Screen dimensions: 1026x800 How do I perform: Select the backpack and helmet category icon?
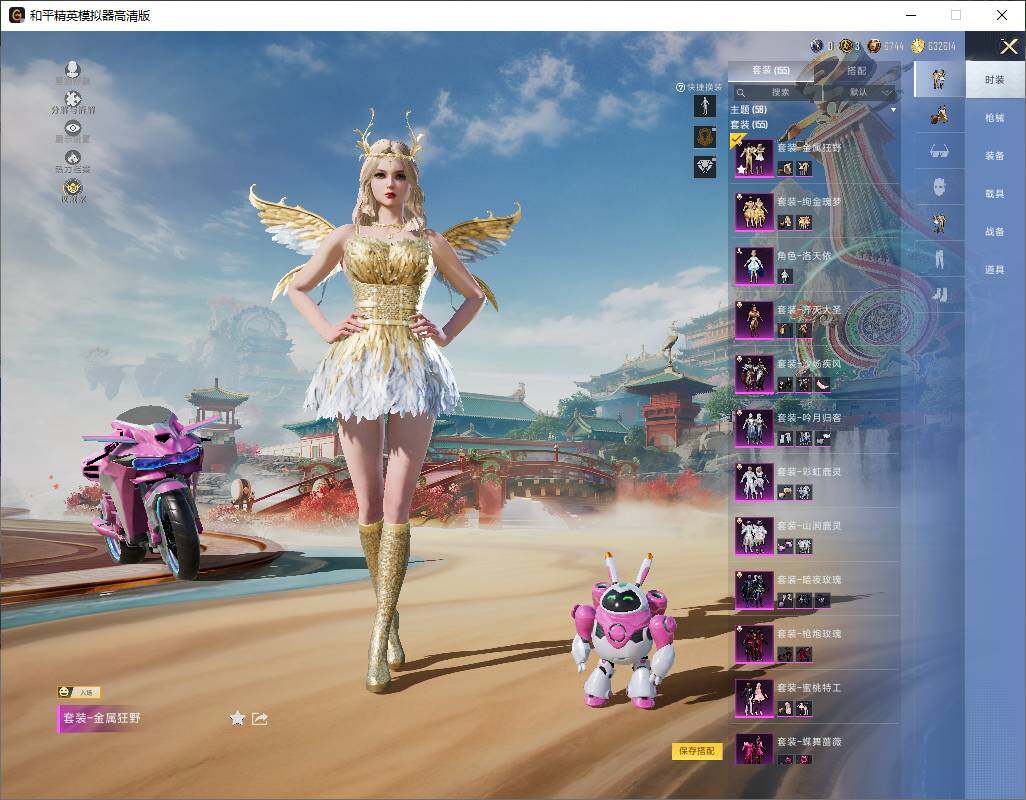point(939,116)
